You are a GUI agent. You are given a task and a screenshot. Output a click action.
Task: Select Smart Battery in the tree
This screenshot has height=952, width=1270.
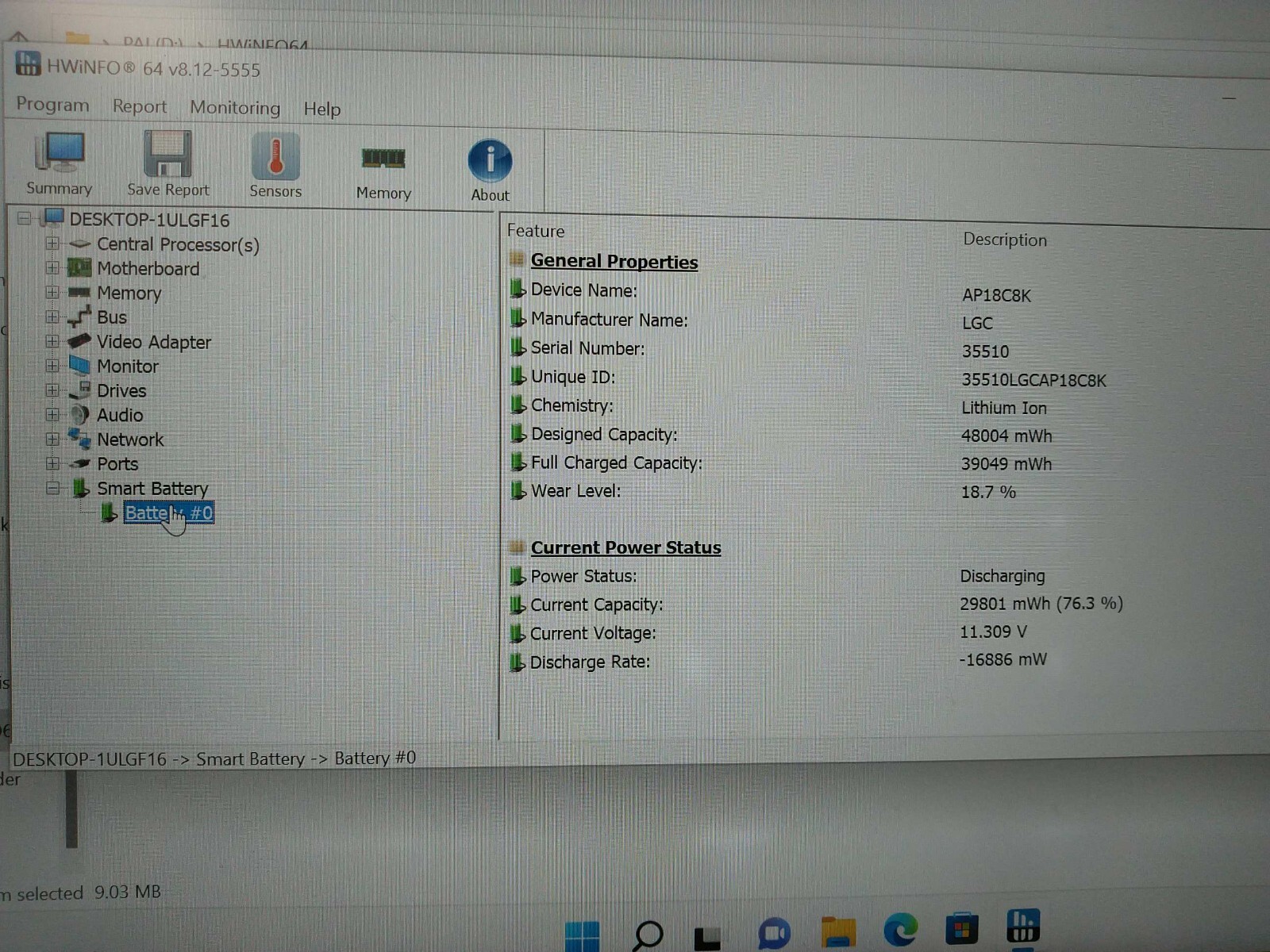point(152,489)
